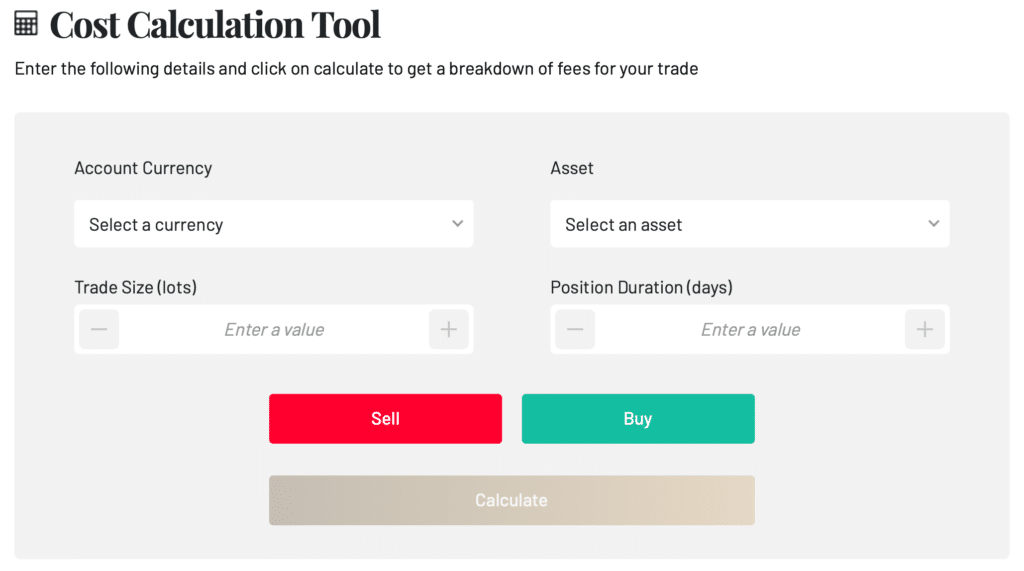Click the calculator icon beside the title
Viewport: 1024px width, 571px height.
(x=25, y=24)
